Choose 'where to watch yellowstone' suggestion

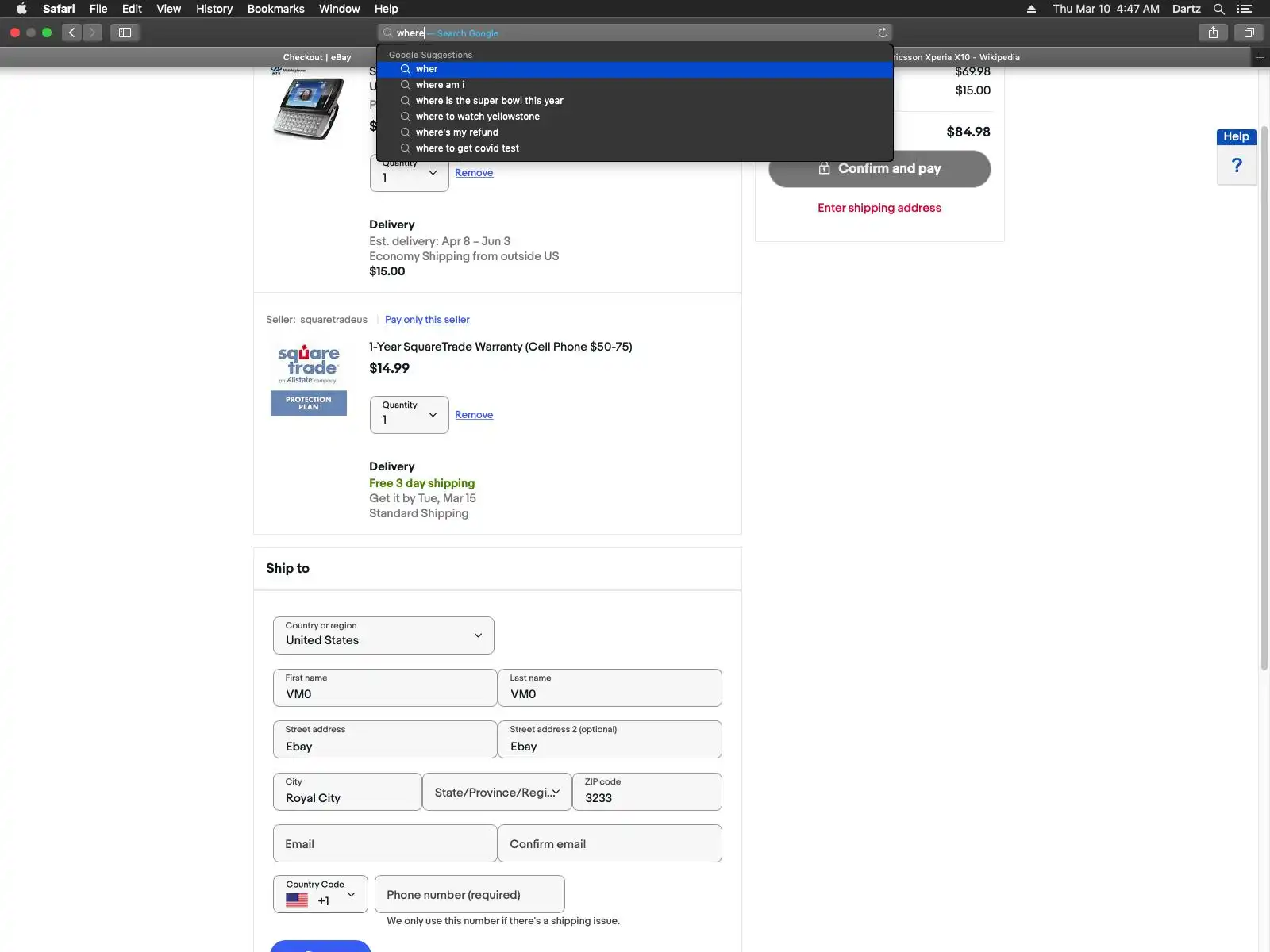coord(635,117)
